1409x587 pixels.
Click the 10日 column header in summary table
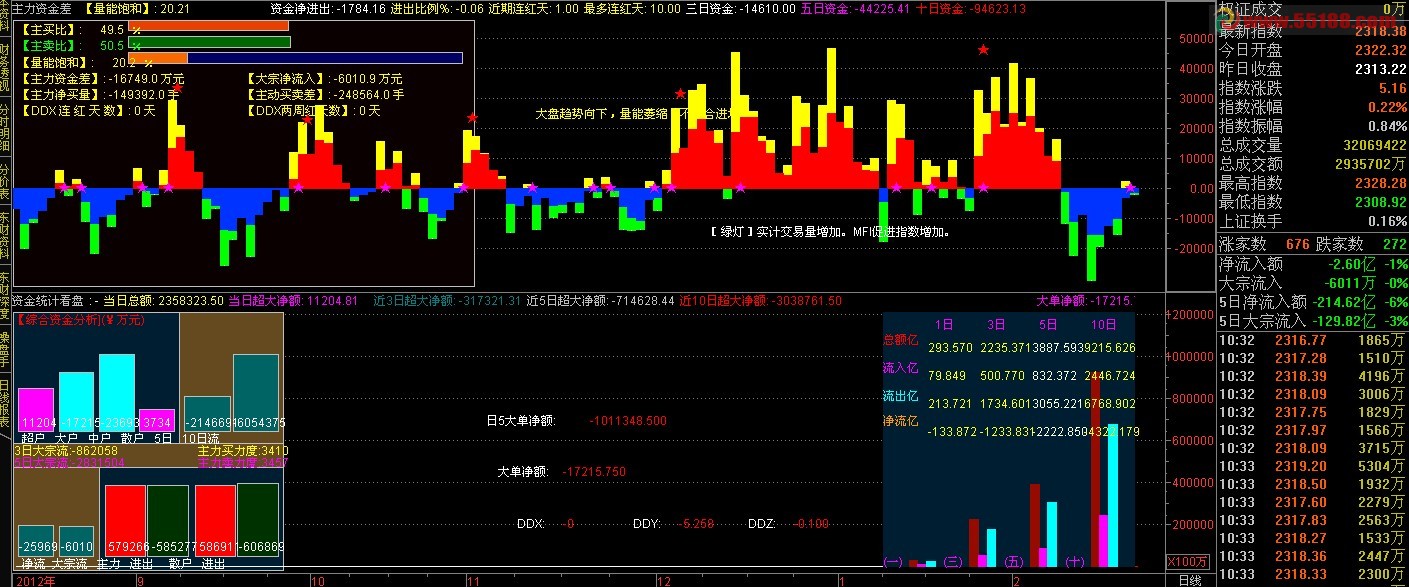coord(1104,324)
